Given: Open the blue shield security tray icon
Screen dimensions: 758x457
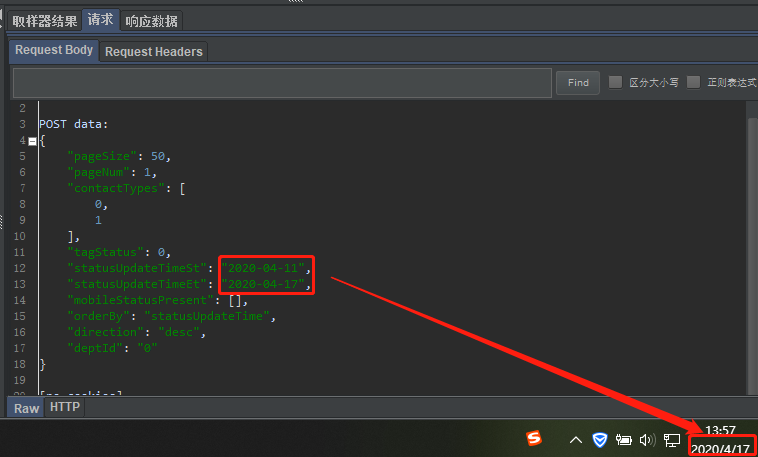Looking at the screenshot, I should (x=600, y=440).
